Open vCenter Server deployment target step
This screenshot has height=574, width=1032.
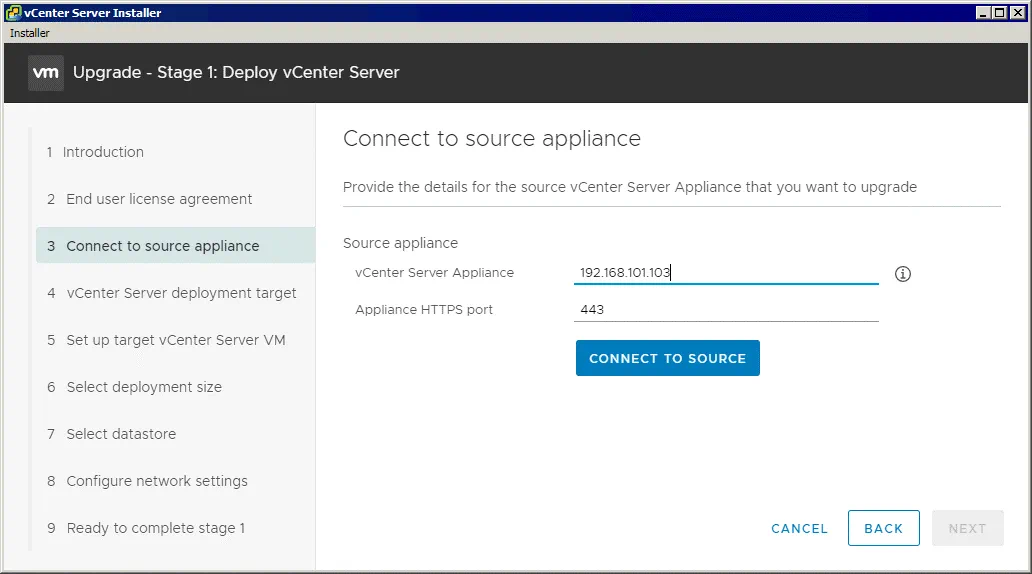tap(181, 293)
